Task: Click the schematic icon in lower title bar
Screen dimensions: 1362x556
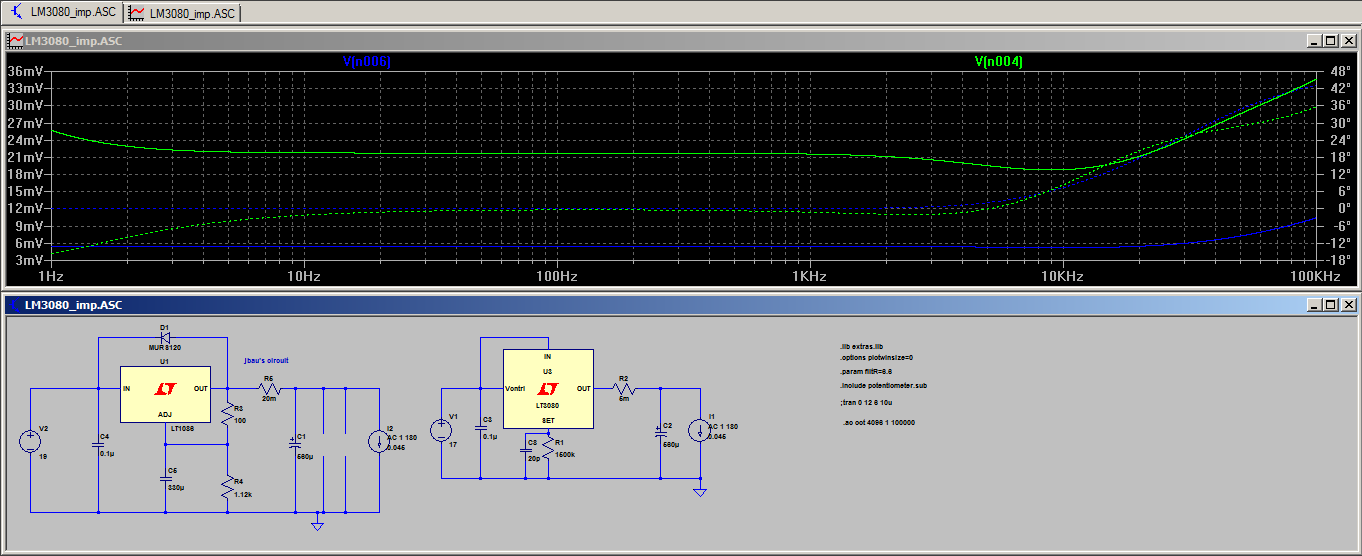Action: click(15, 303)
